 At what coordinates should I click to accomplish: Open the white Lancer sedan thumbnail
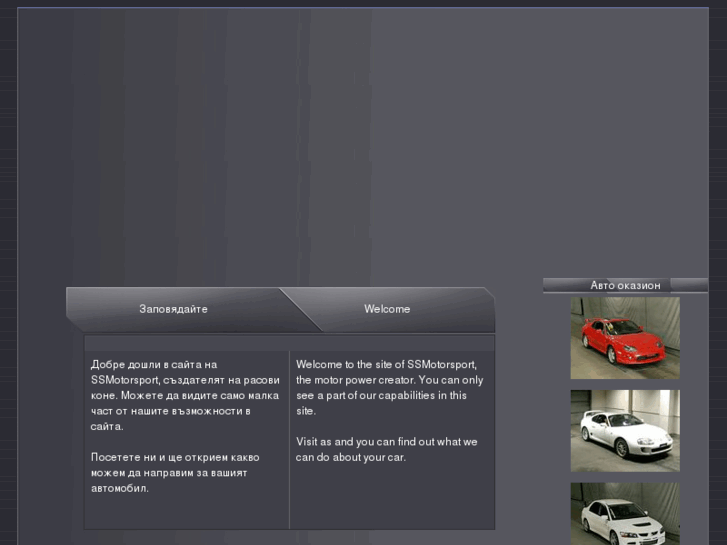coord(625,514)
